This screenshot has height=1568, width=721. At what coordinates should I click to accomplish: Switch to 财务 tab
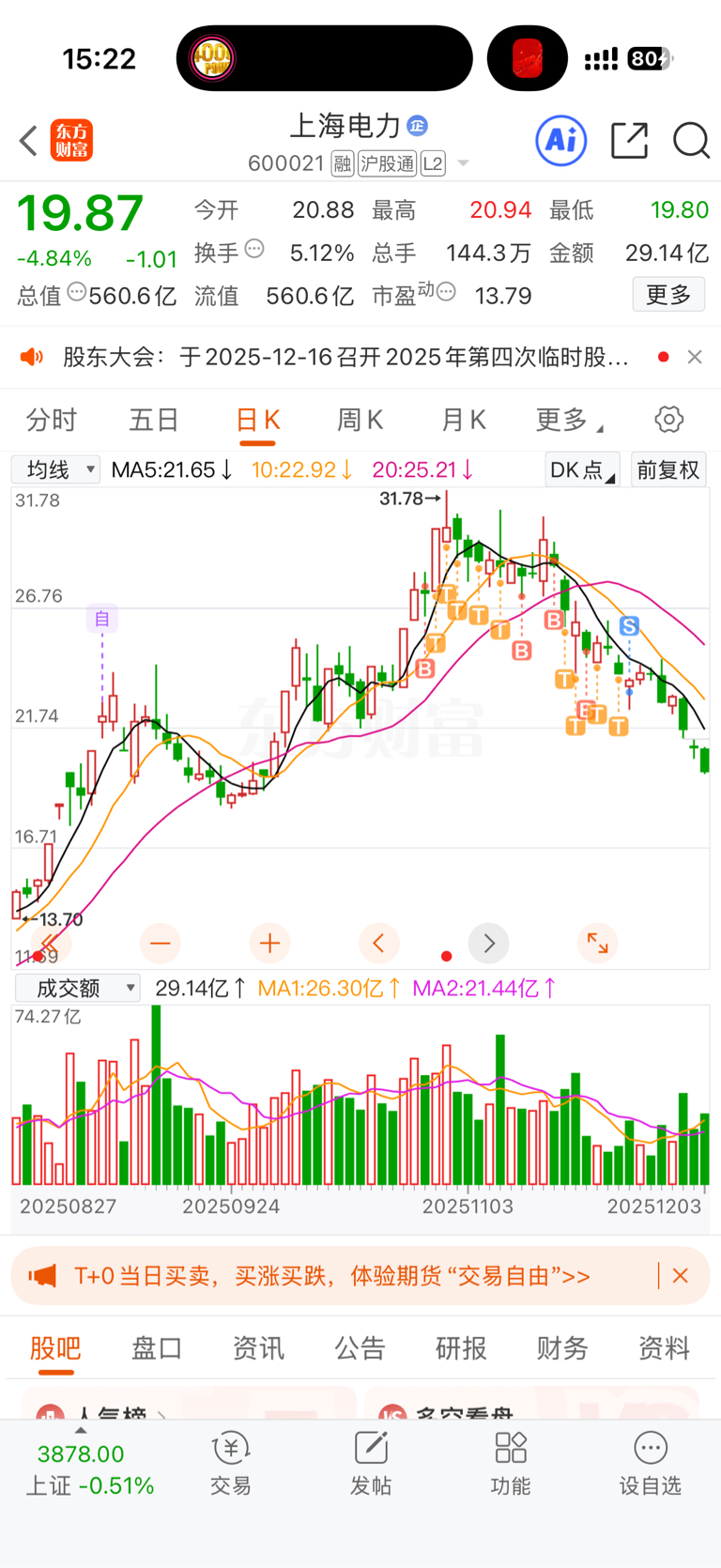click(x=562, y=1348)
